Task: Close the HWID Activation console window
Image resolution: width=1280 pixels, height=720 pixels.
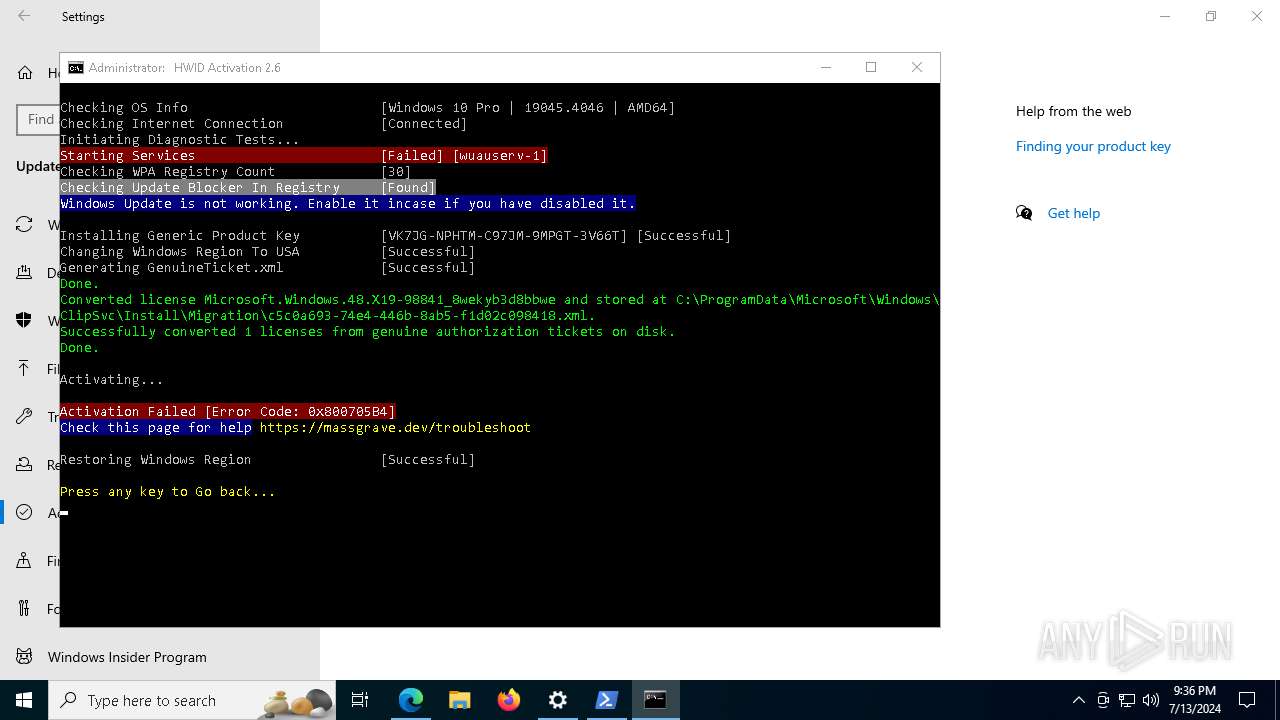Action: coord(917,67)
